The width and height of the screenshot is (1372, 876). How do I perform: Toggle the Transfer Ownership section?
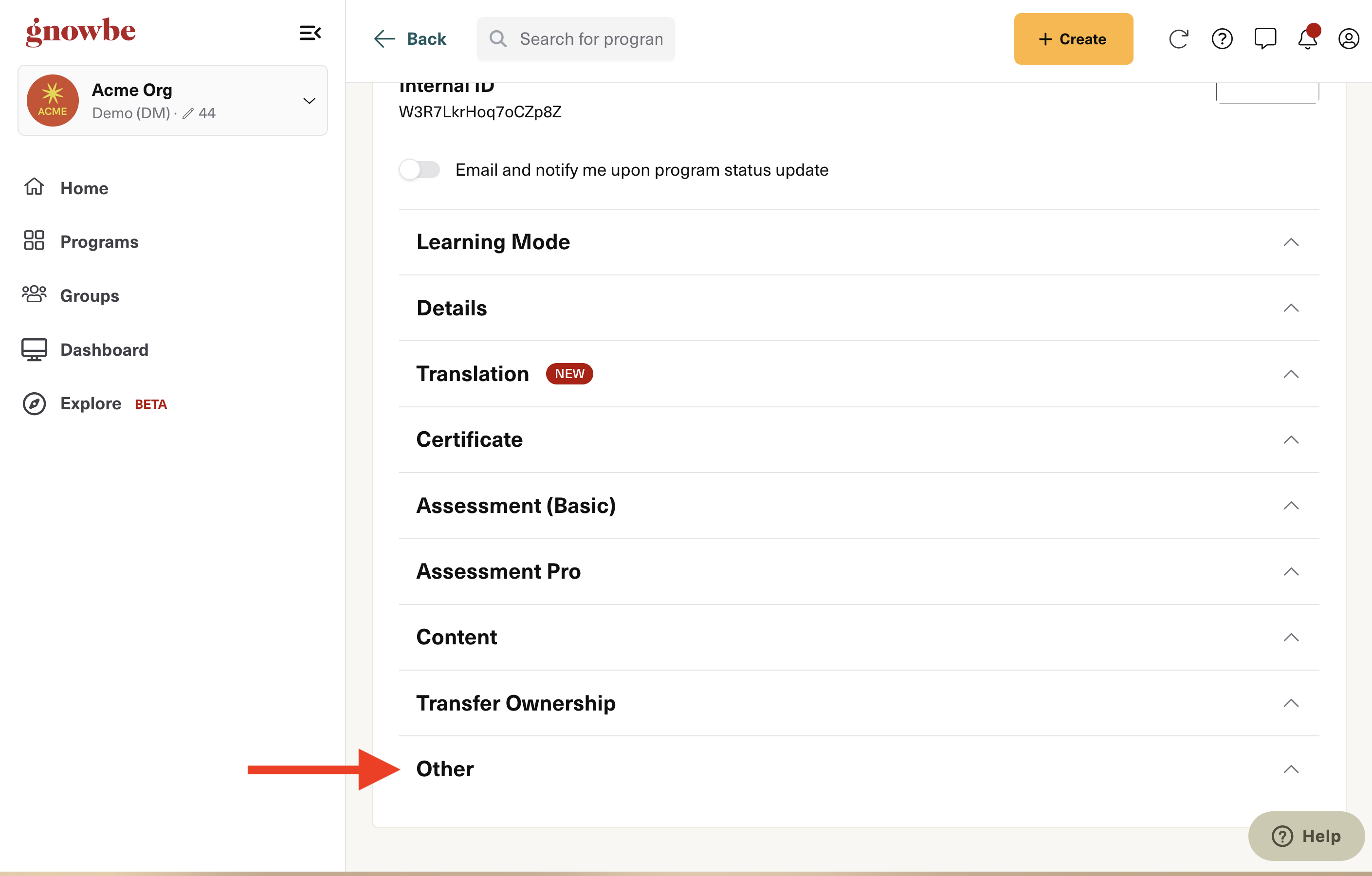pos(859,703)
